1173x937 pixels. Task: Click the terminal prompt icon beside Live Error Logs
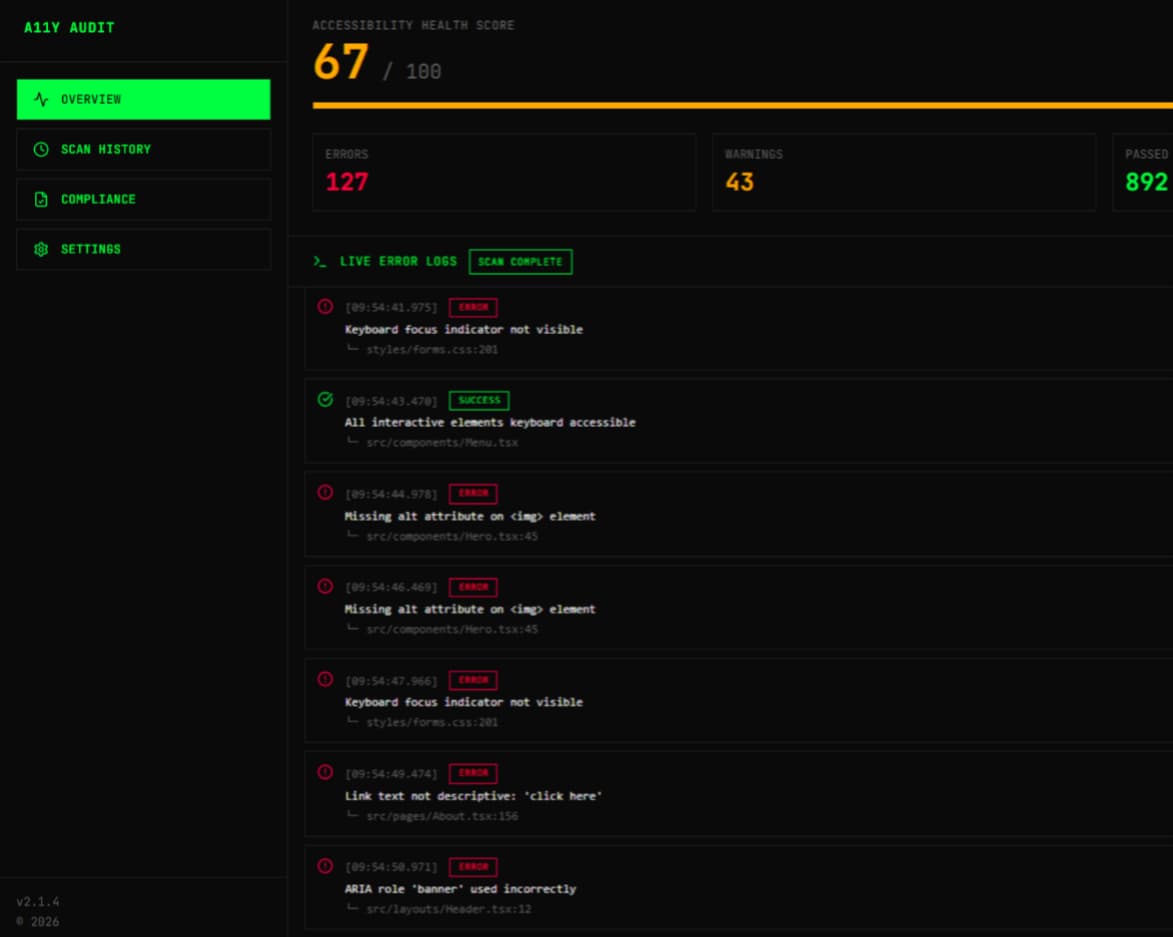pos(319,261)
